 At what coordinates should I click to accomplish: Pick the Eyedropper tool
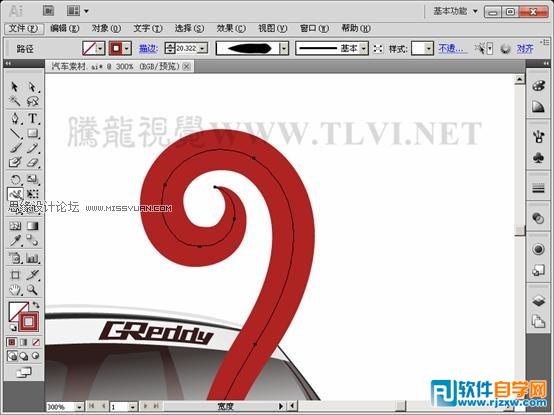point(15,241)
